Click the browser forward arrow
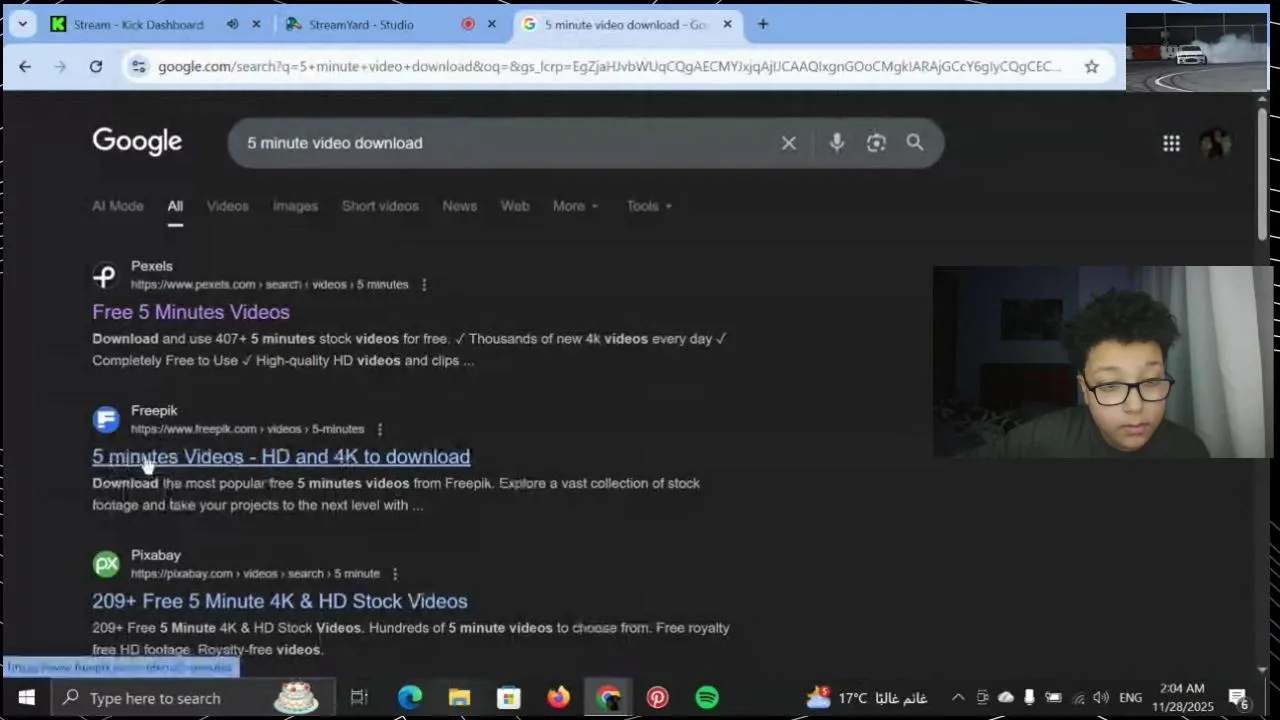 tap(60, 66)
